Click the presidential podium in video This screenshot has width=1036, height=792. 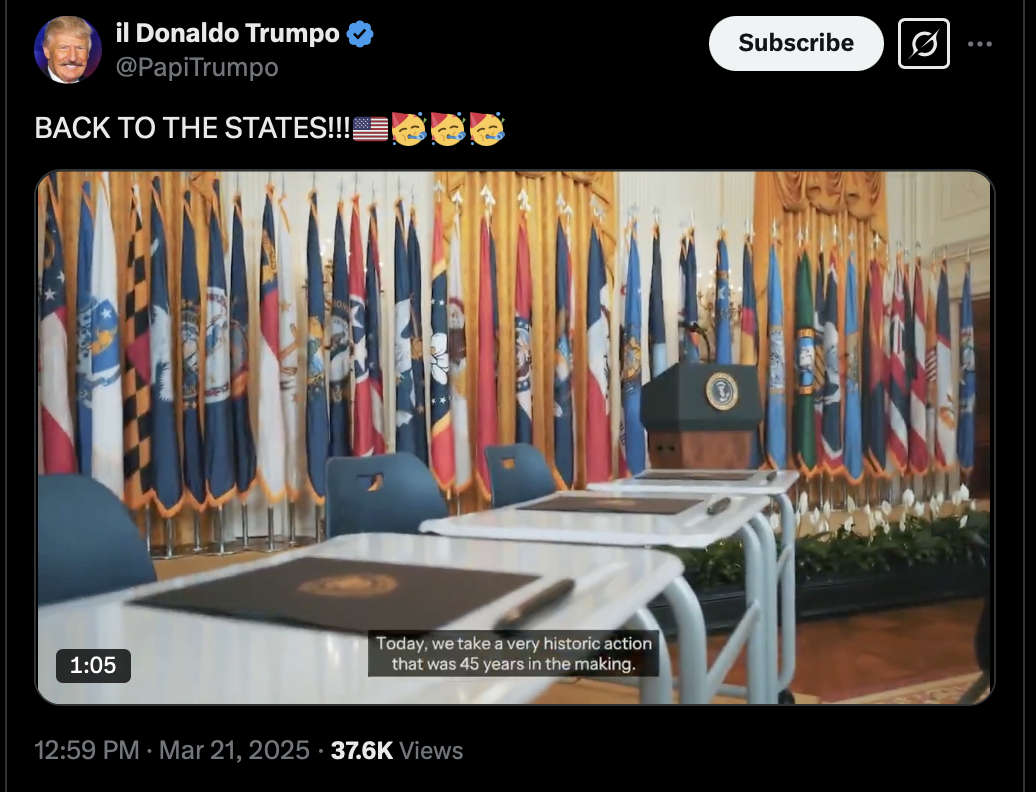click(702, 415)
